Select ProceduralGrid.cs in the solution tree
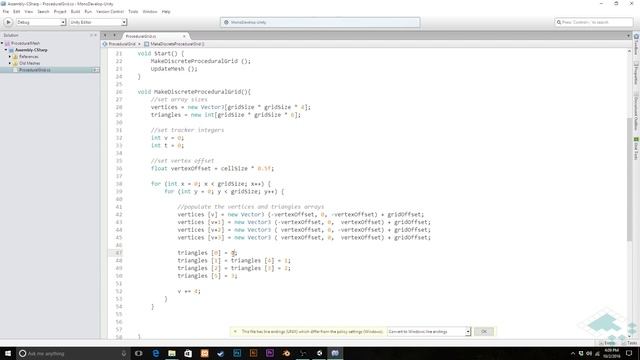This screenshot has height=360, width=640. (x=50, y=70)
